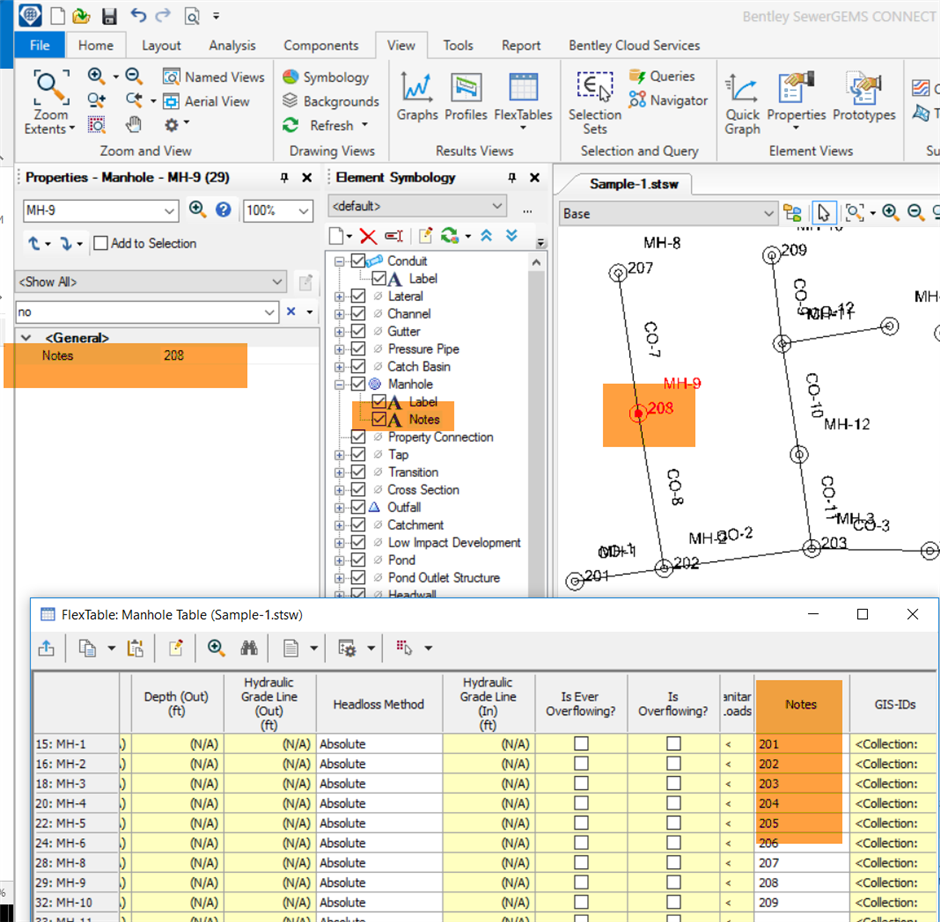
Task: Toggle the Outfall checkbox
Action: 358,507
